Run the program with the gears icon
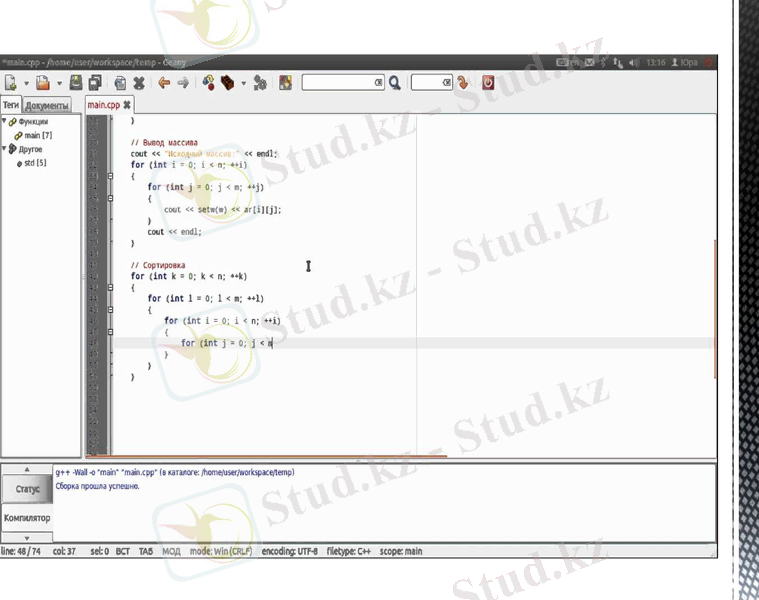 tap(260, 83)
